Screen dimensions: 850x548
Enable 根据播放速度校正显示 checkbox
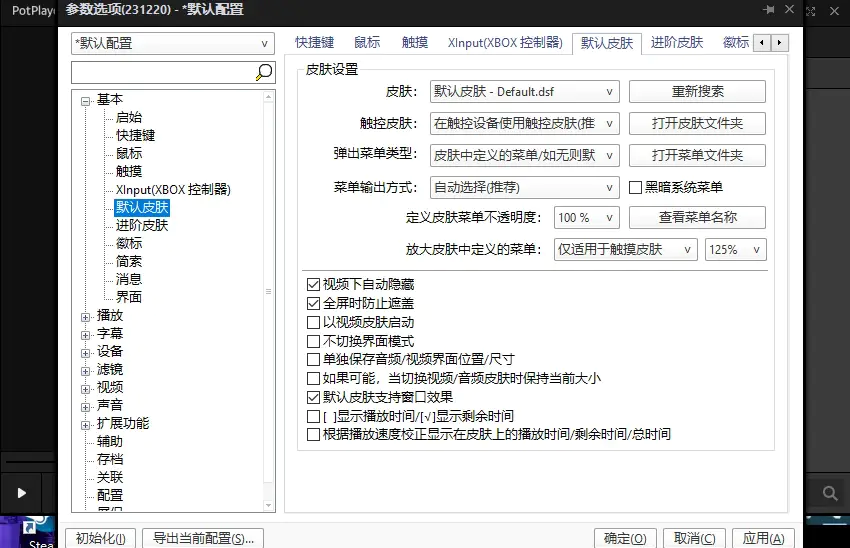(x=313, y=435)
